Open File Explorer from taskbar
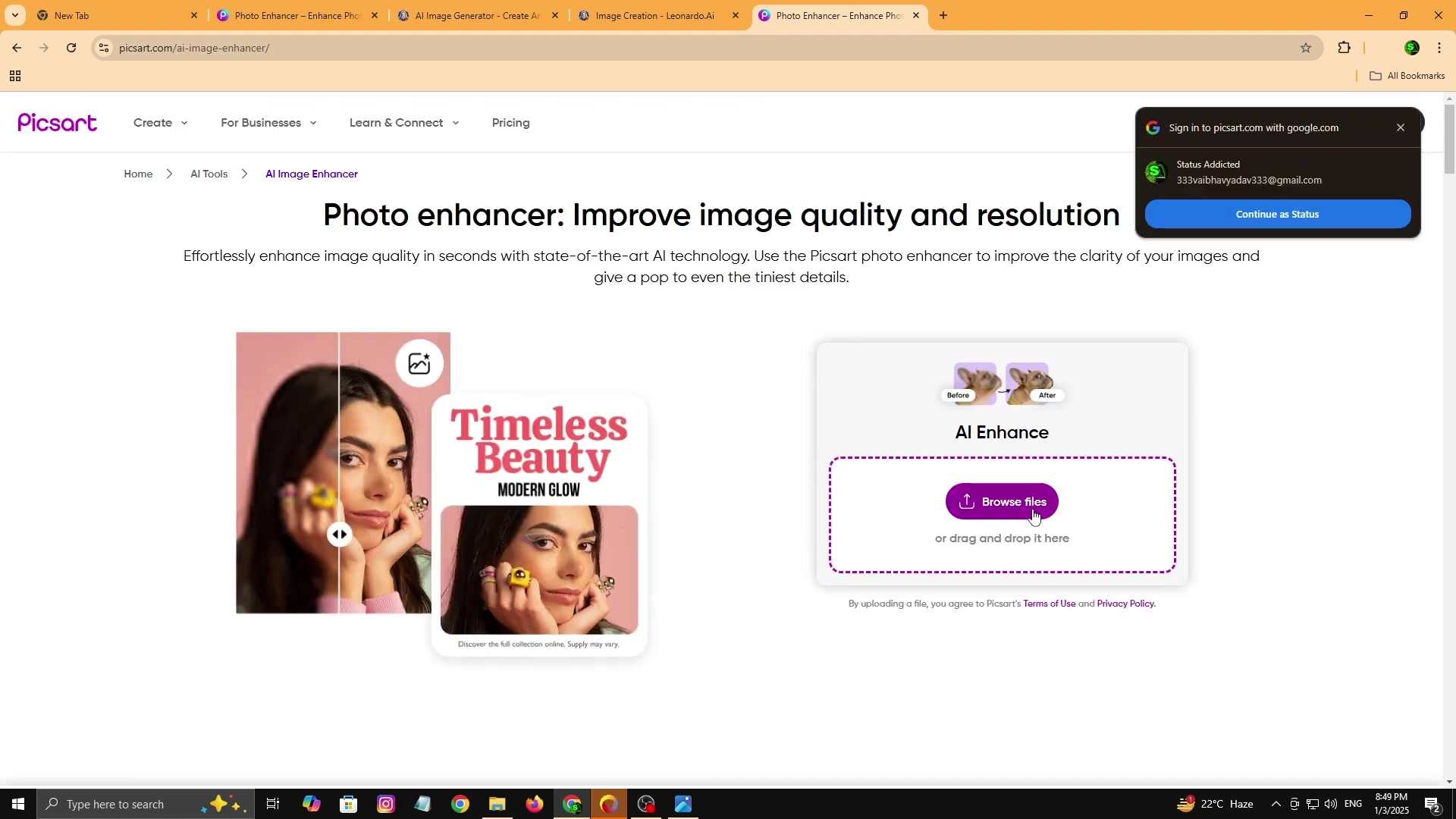Image resolution: width=1456 pixels, height=819 pixels. click(497, 804)
